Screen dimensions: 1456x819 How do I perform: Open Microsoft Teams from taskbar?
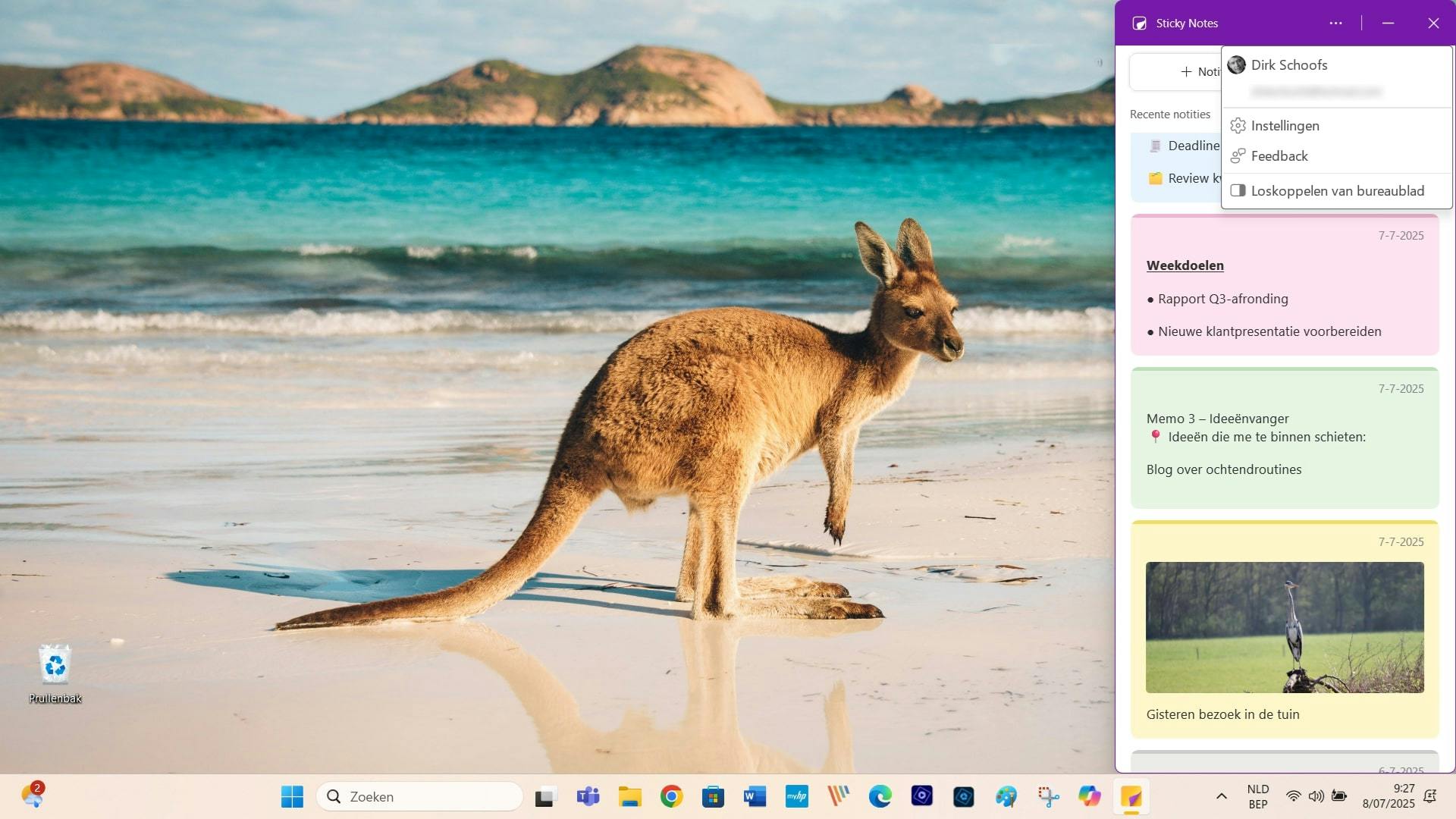click(588, 796)
